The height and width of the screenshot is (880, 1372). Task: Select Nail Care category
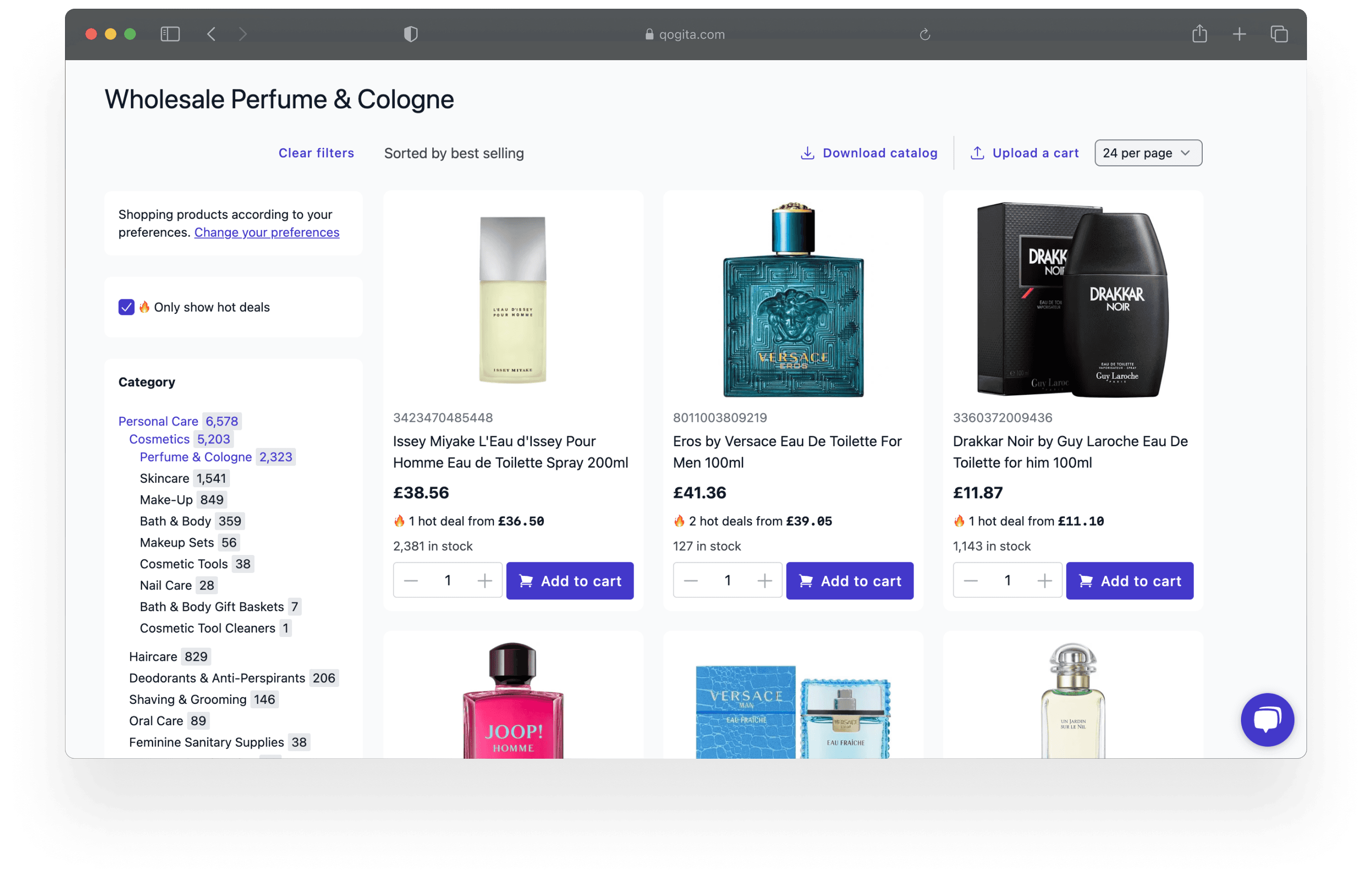(x=166, y=585)
